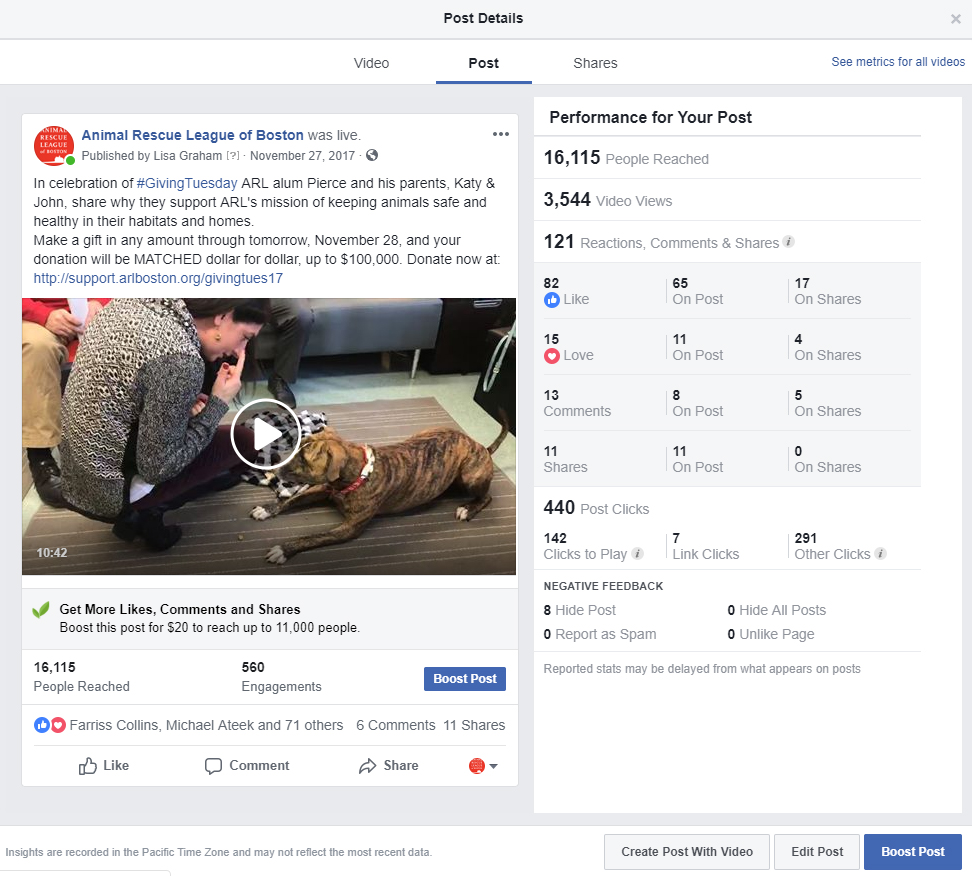Play the live video
Viewport: 972px width, 876px height.
[x=267, y=434]
